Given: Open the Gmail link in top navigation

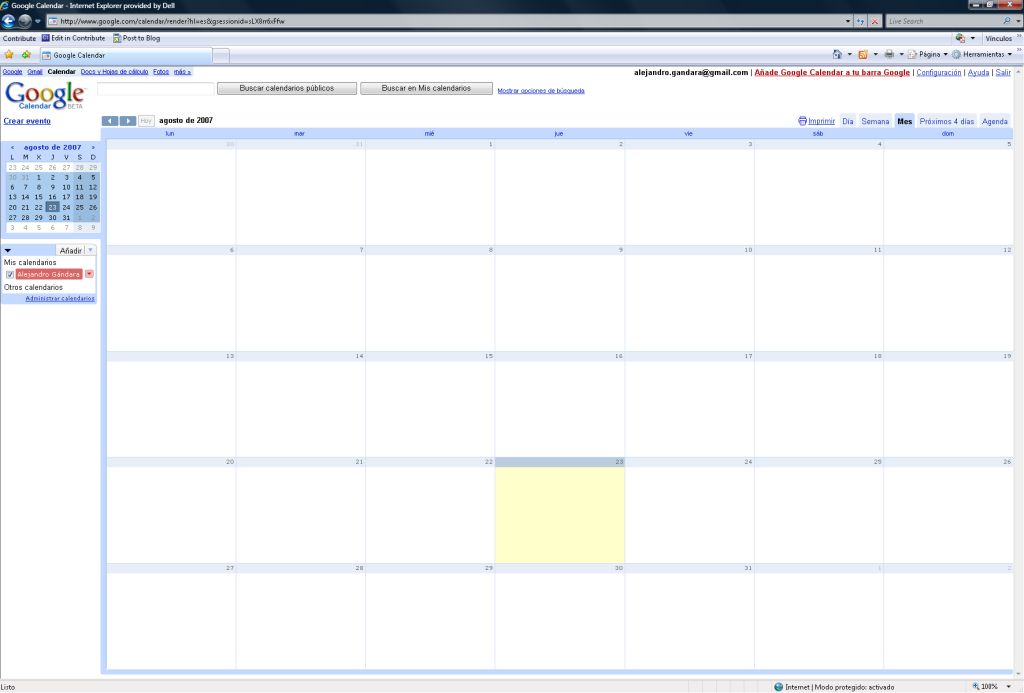Looking at the screenshot, I should point(35,72).
